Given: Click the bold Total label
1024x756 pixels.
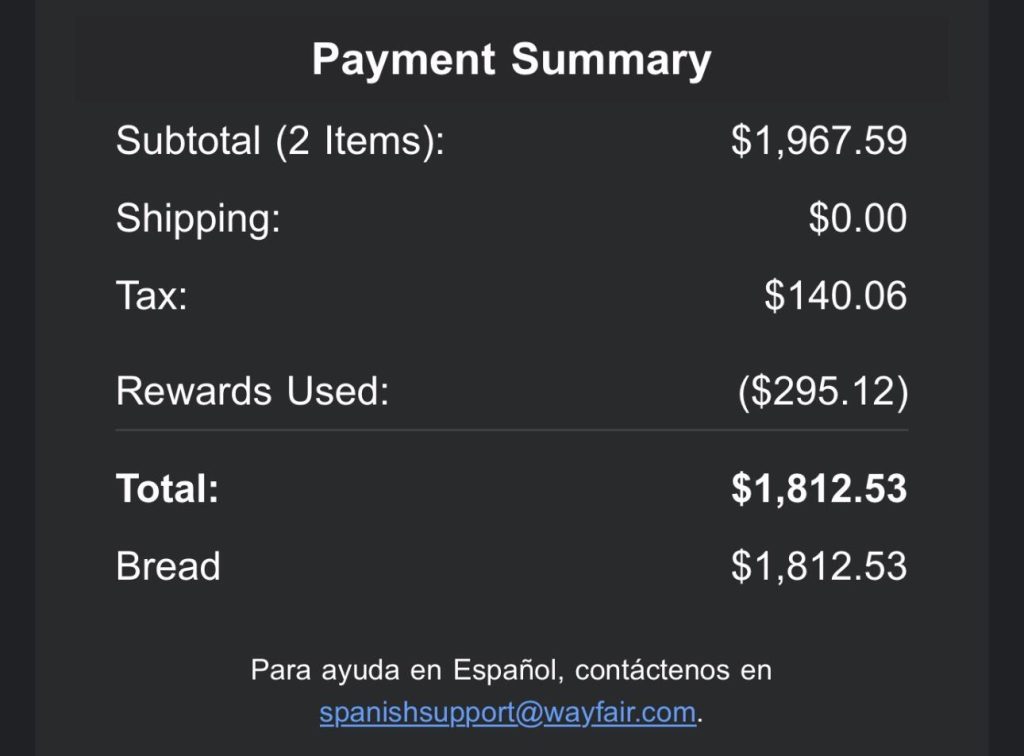Looking at the screenshot, I should (x=167, y=489).
